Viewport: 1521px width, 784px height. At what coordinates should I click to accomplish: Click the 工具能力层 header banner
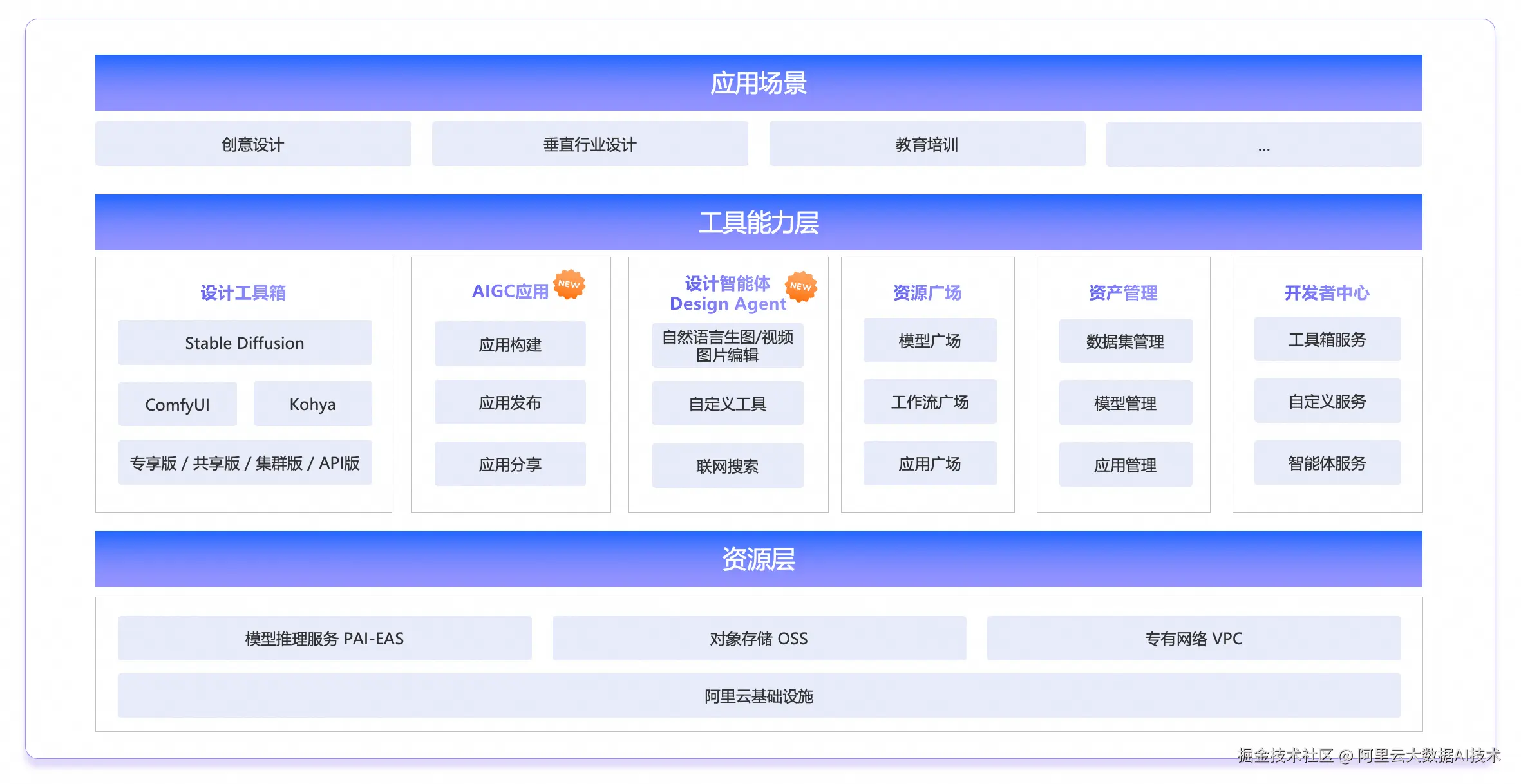tap(759, 223)
